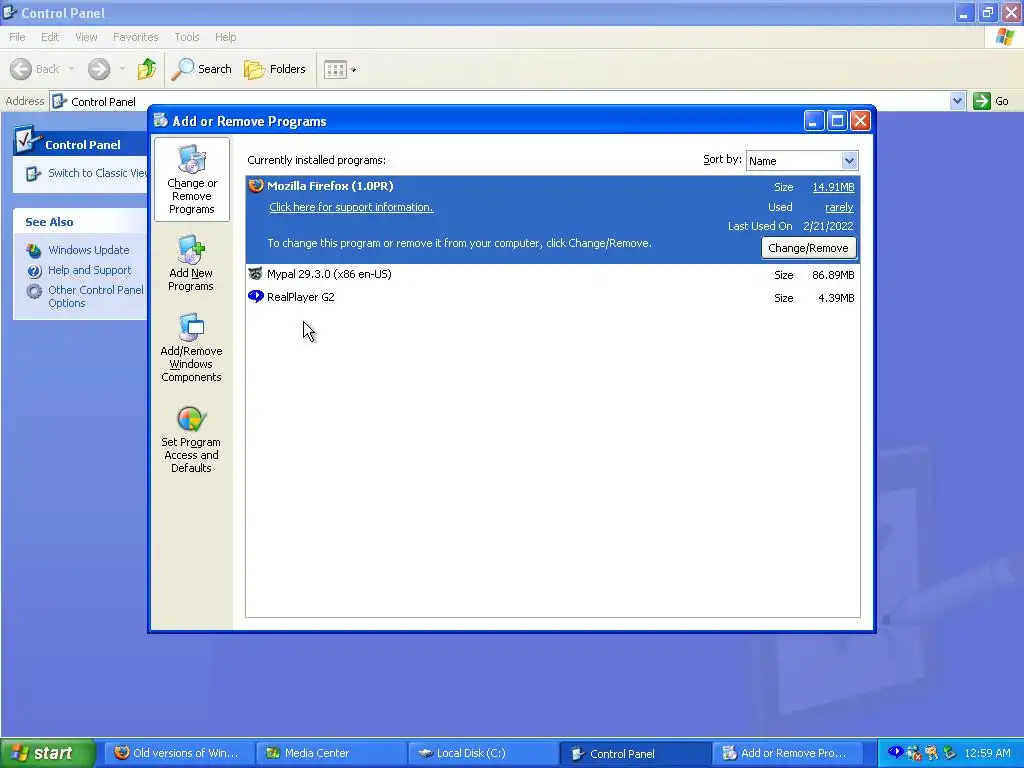Close the Add or Remove Programs window
Image resolution: width=1024 pixels, height=768 pixels.
tap(861, 121)
